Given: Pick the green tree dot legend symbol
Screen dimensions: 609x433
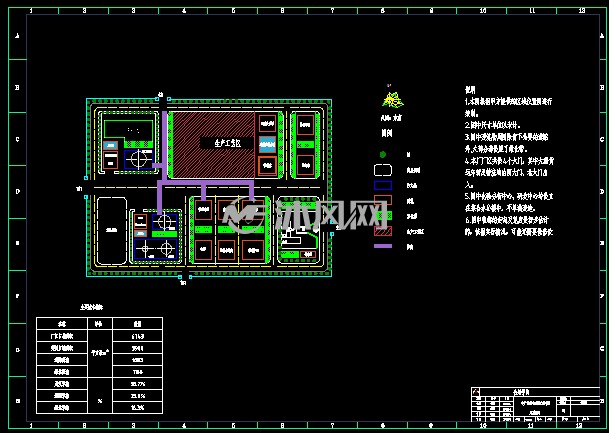Looking at the screenshot, I should point(383,155).
